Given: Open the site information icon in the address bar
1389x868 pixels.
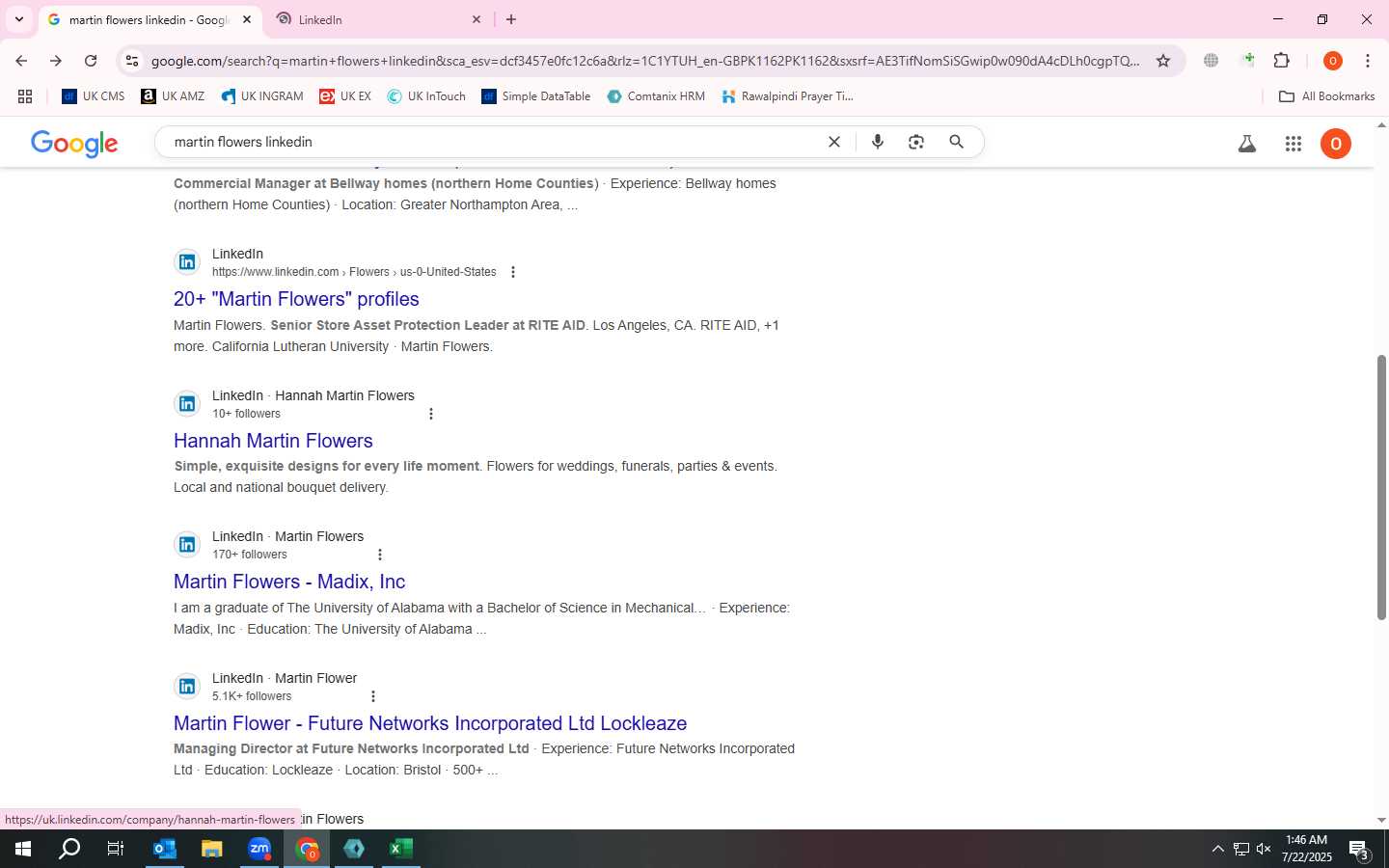Looking at the screenshot, I should pyautogui.click(x=132, y=61).
